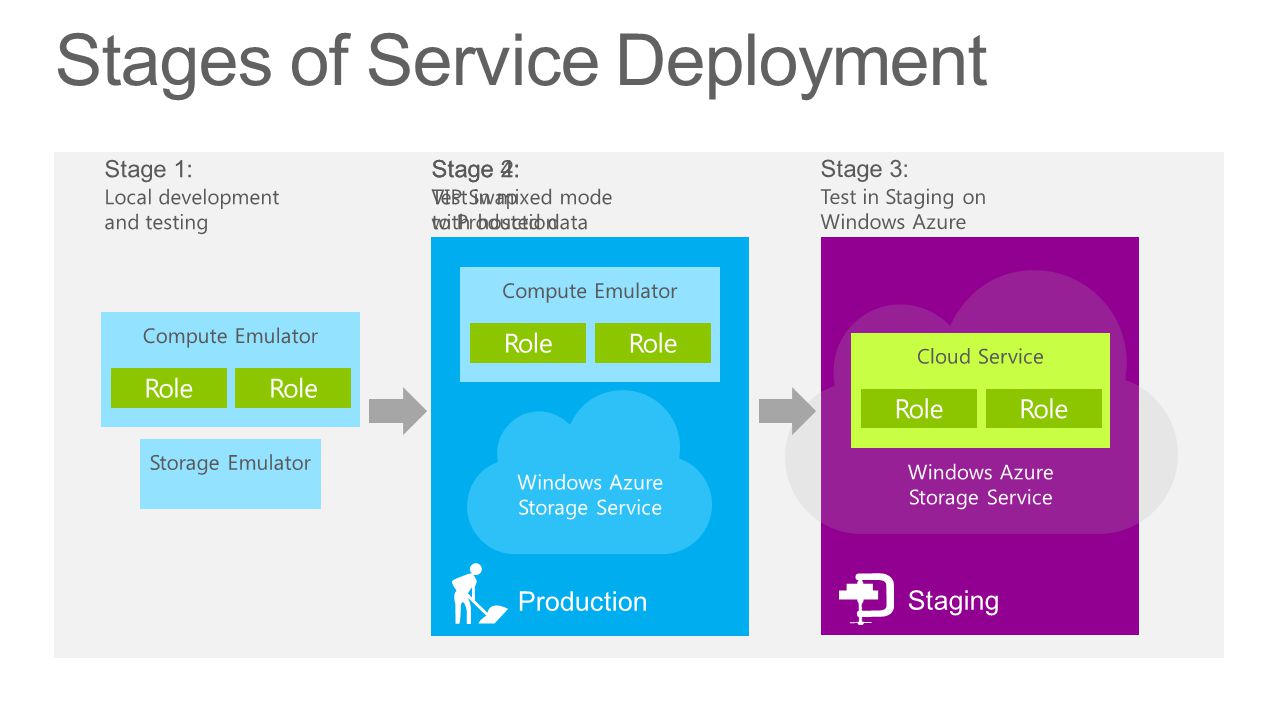Image resolution: width=1279 pixels, height=720 pixels.
Task: Click the gray arrow pointing to the Staging panel
Action: (788, 410)
